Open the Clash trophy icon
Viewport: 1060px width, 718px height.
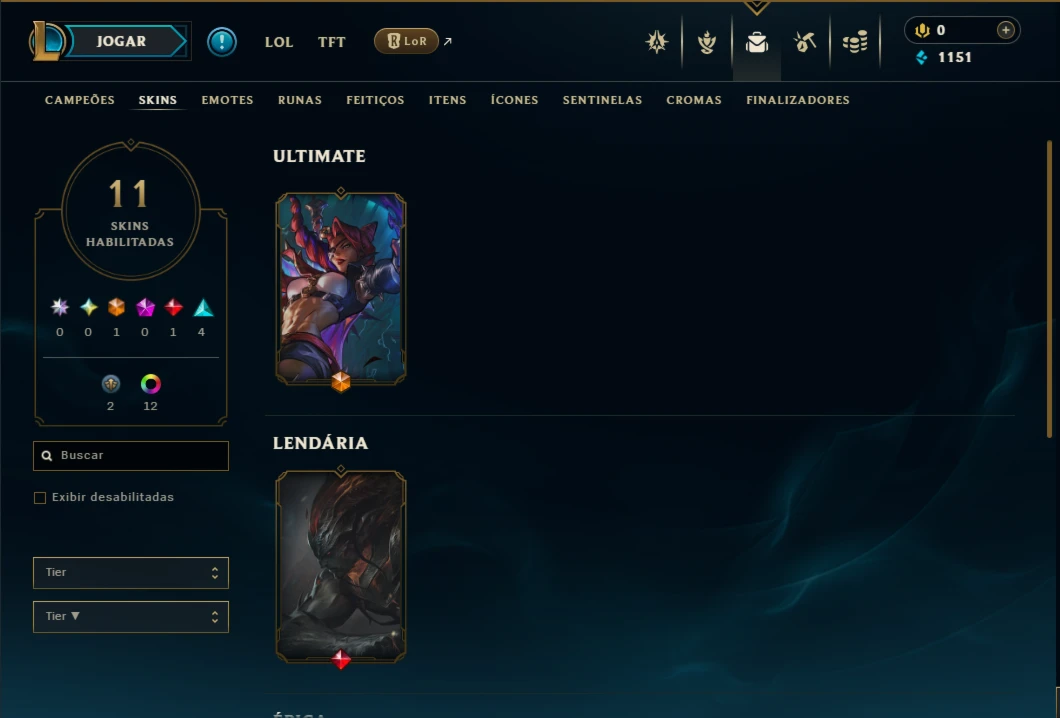tap(706, 43)
